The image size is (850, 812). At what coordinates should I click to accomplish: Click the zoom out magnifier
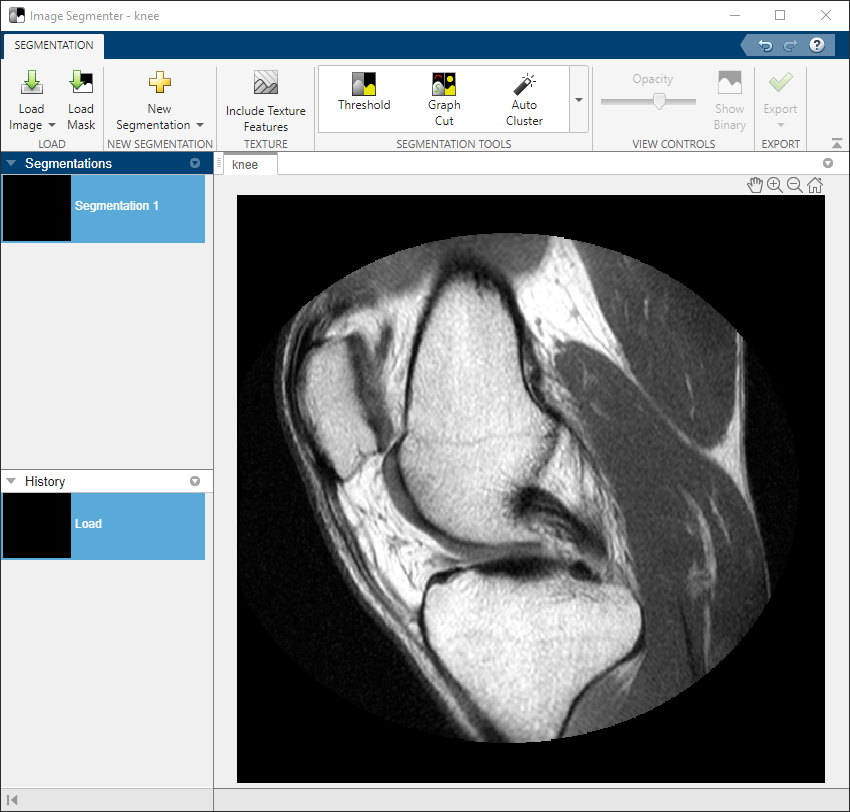(795, 185)
